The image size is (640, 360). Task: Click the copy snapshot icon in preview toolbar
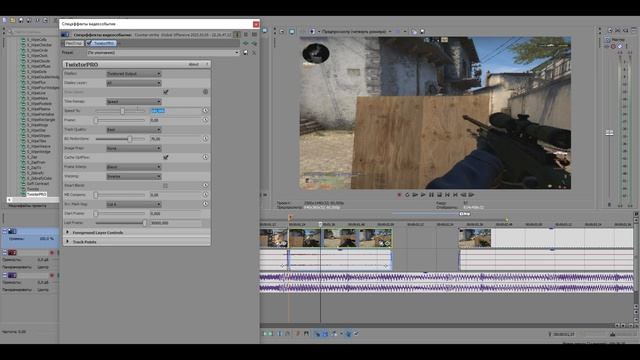pyautogui.click(x=414, y=31)
